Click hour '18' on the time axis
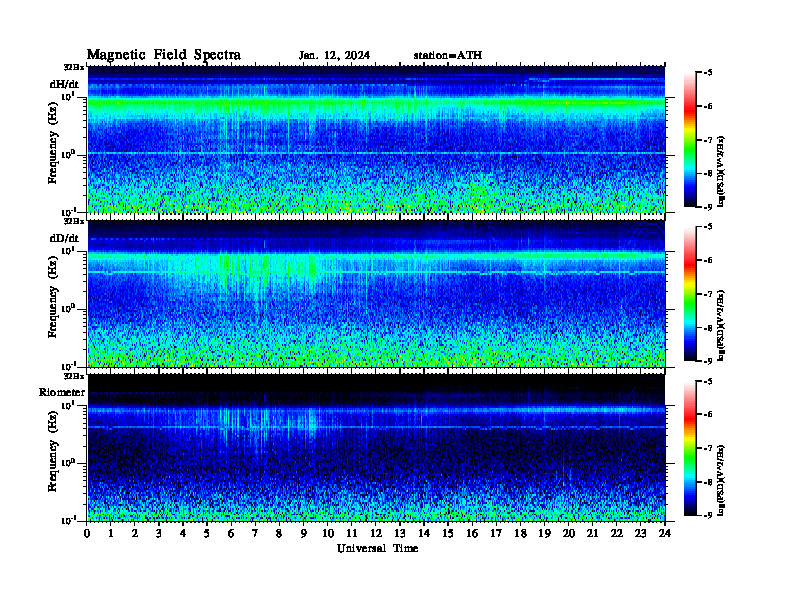This screenshot has width=792, height=612. point(520,534)
